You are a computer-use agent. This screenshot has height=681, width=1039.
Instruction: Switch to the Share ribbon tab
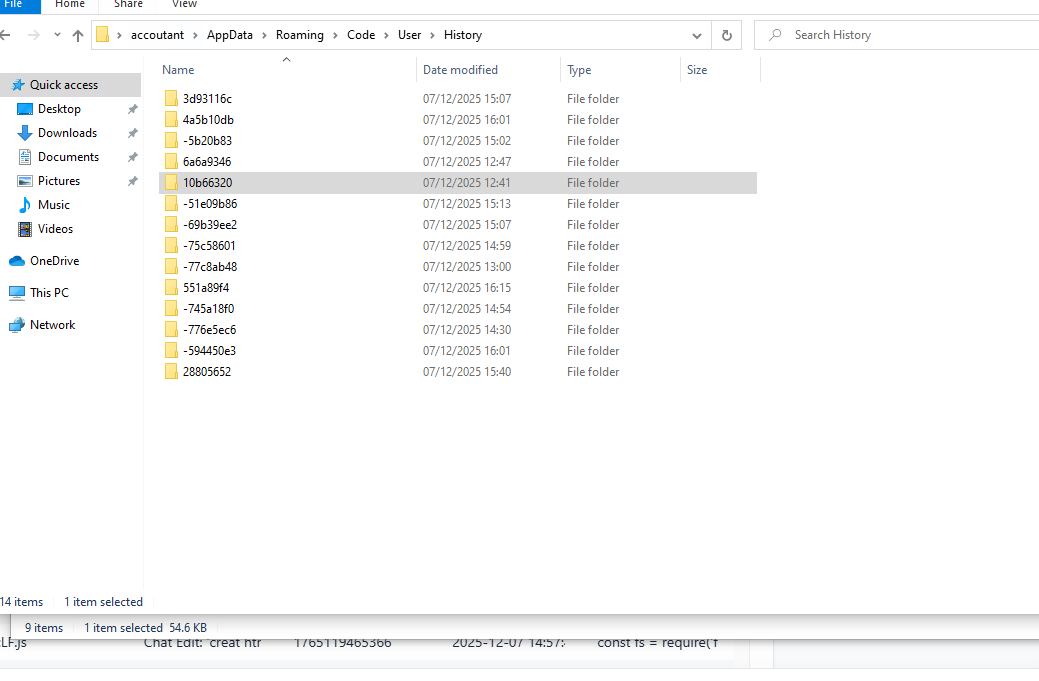[128, 5]
